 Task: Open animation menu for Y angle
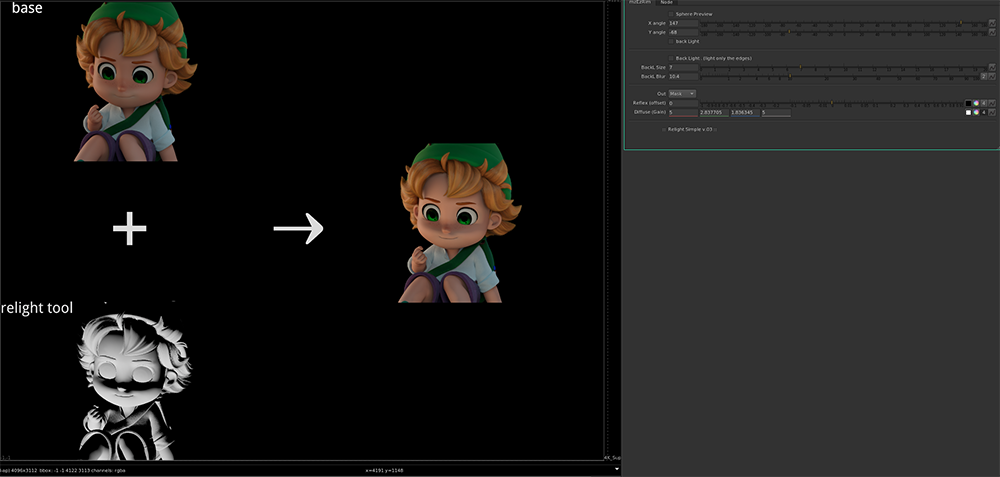point(992,33)
